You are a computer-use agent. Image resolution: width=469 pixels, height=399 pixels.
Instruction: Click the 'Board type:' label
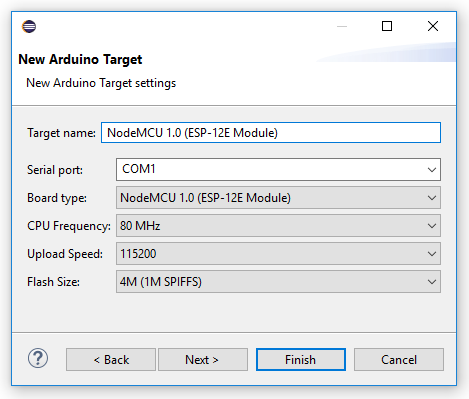57,198
